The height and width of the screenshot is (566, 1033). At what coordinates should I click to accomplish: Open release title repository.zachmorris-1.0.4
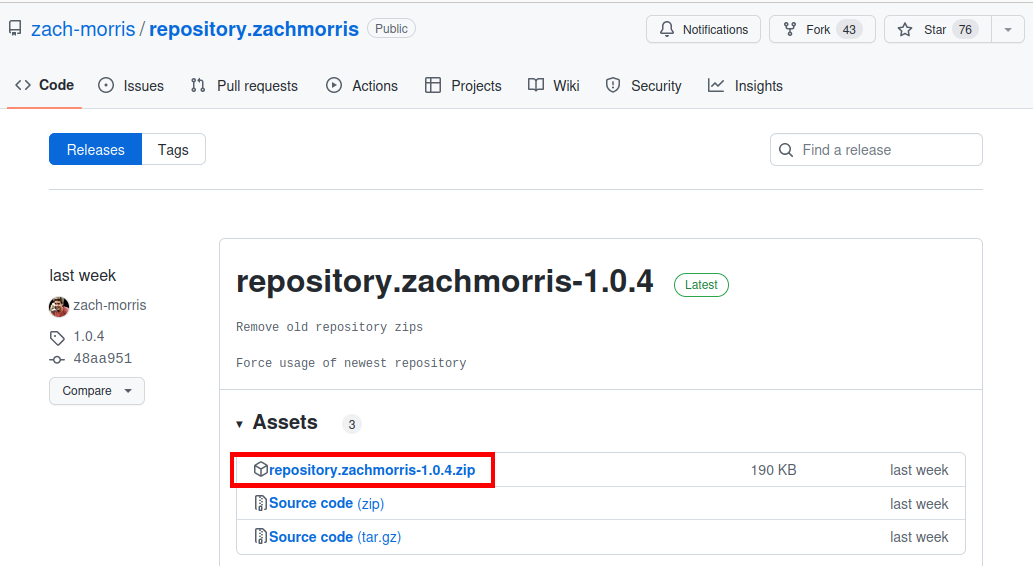click(445, 281)
